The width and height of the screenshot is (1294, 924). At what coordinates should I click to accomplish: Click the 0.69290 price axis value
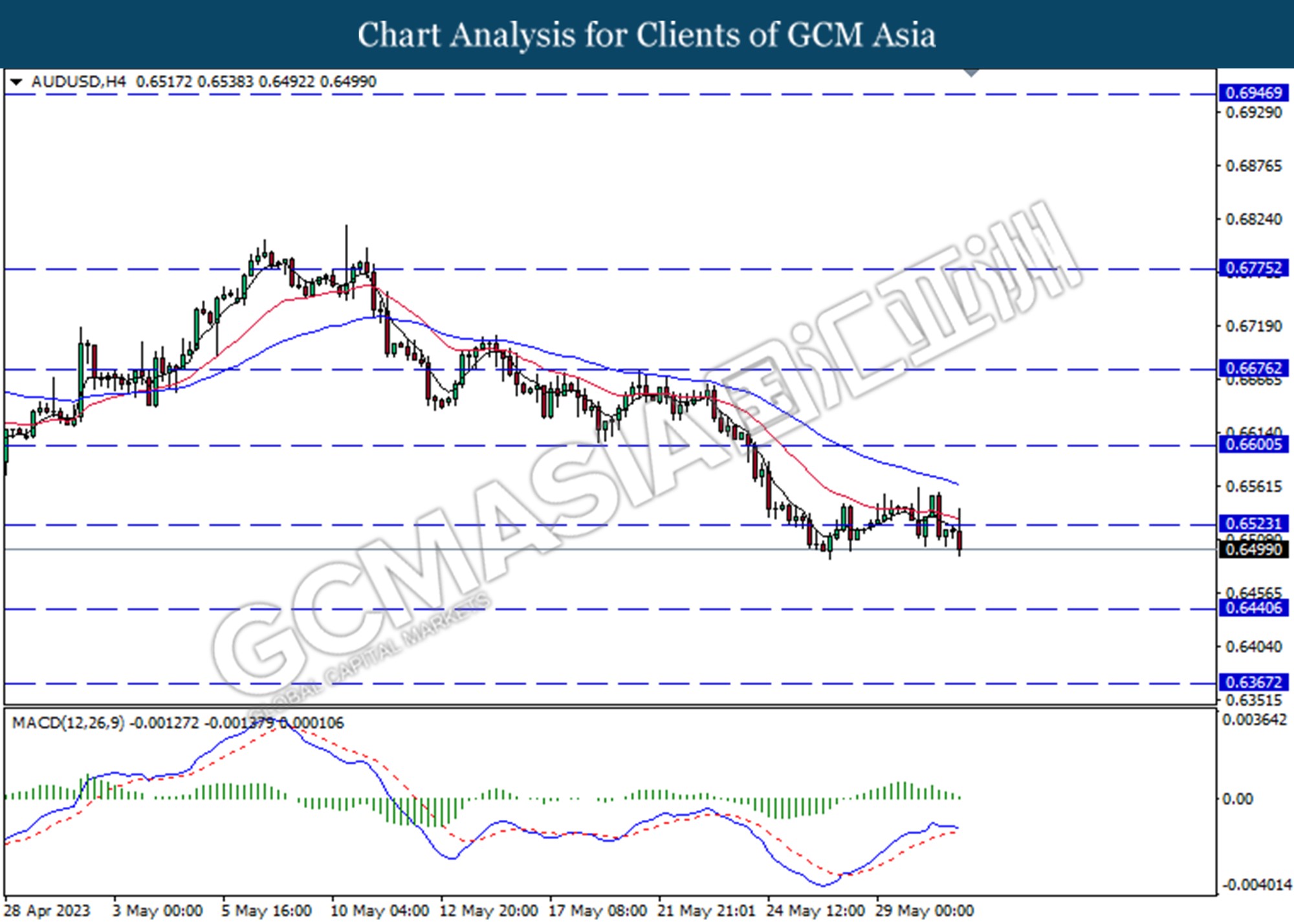(x=1254, y=113)
